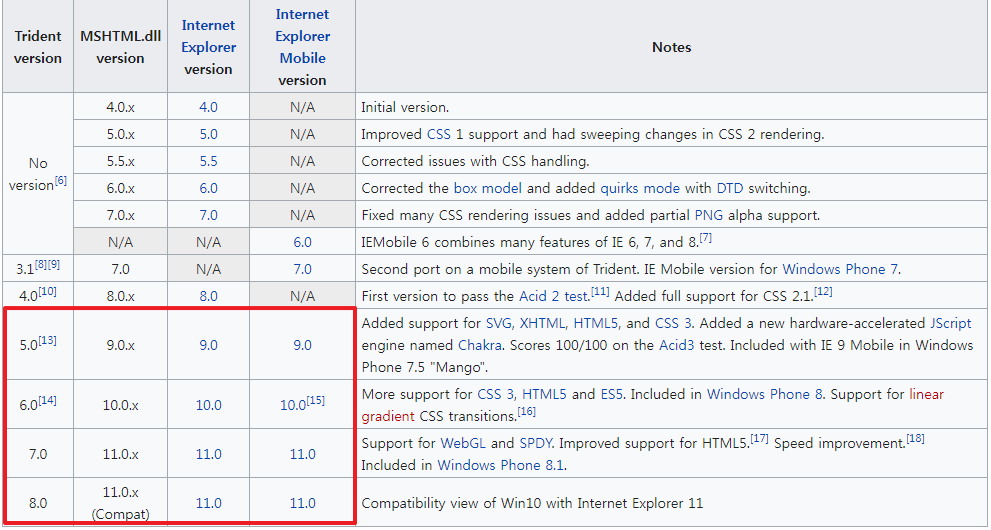991x530 pixels.
Task: Open Internet Explorer 8.0 version link
Action: [x=208, y=296]
